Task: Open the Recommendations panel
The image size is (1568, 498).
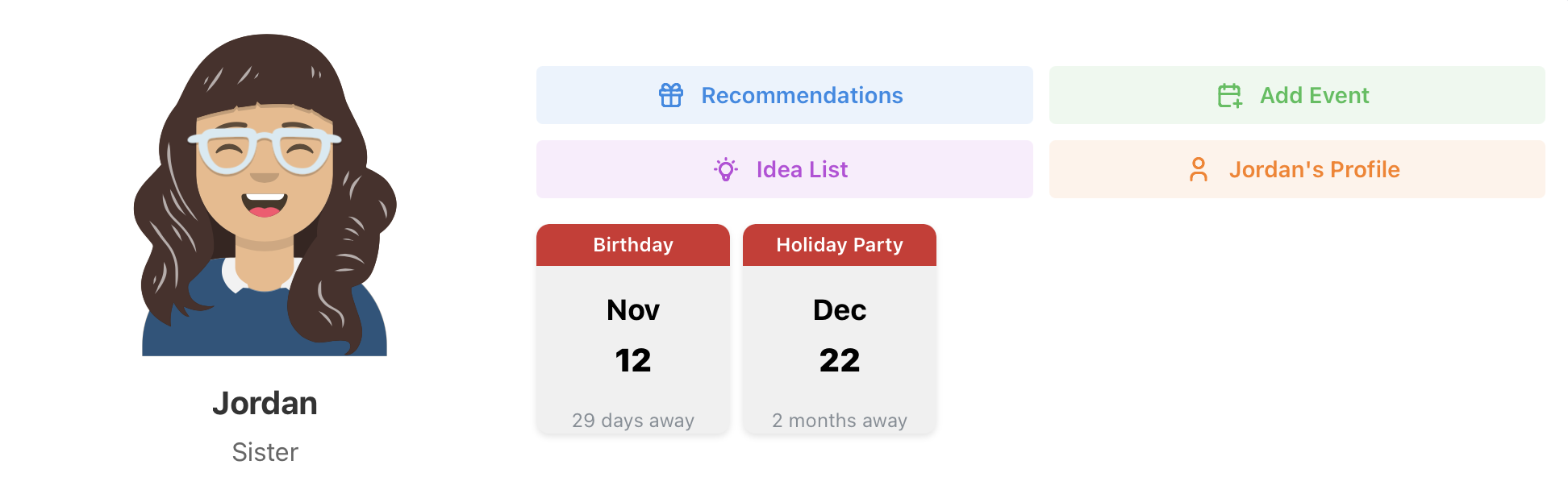Action: pyautogui.click(x=785, y=94)
